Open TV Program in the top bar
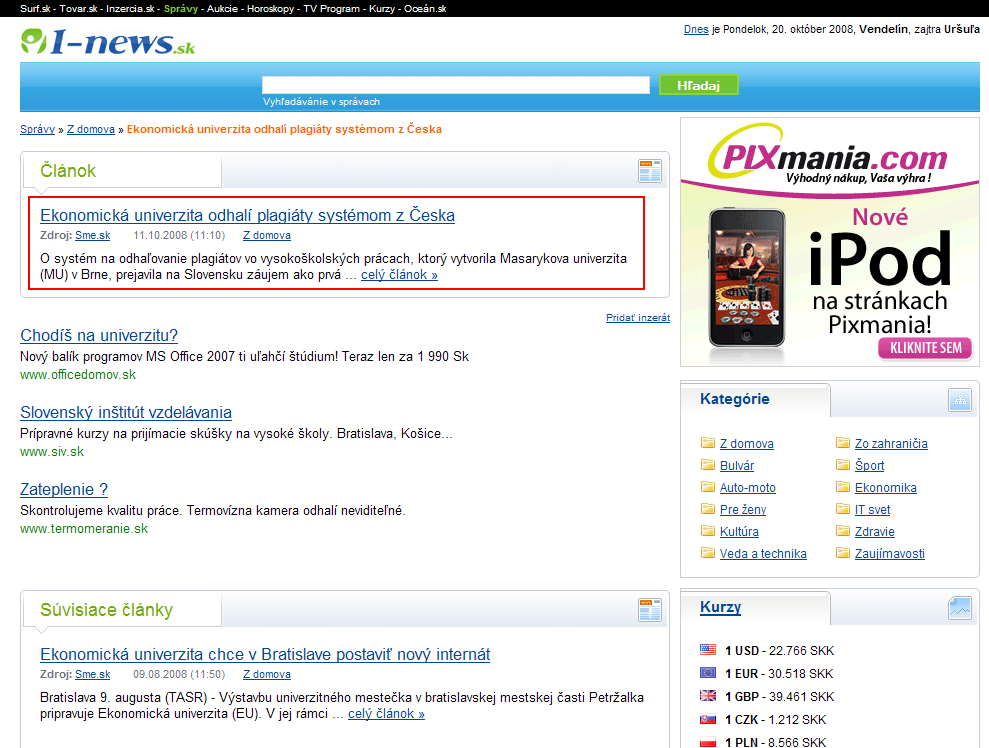The width and height of the screenshot is (989, 748). coord(332,9)
